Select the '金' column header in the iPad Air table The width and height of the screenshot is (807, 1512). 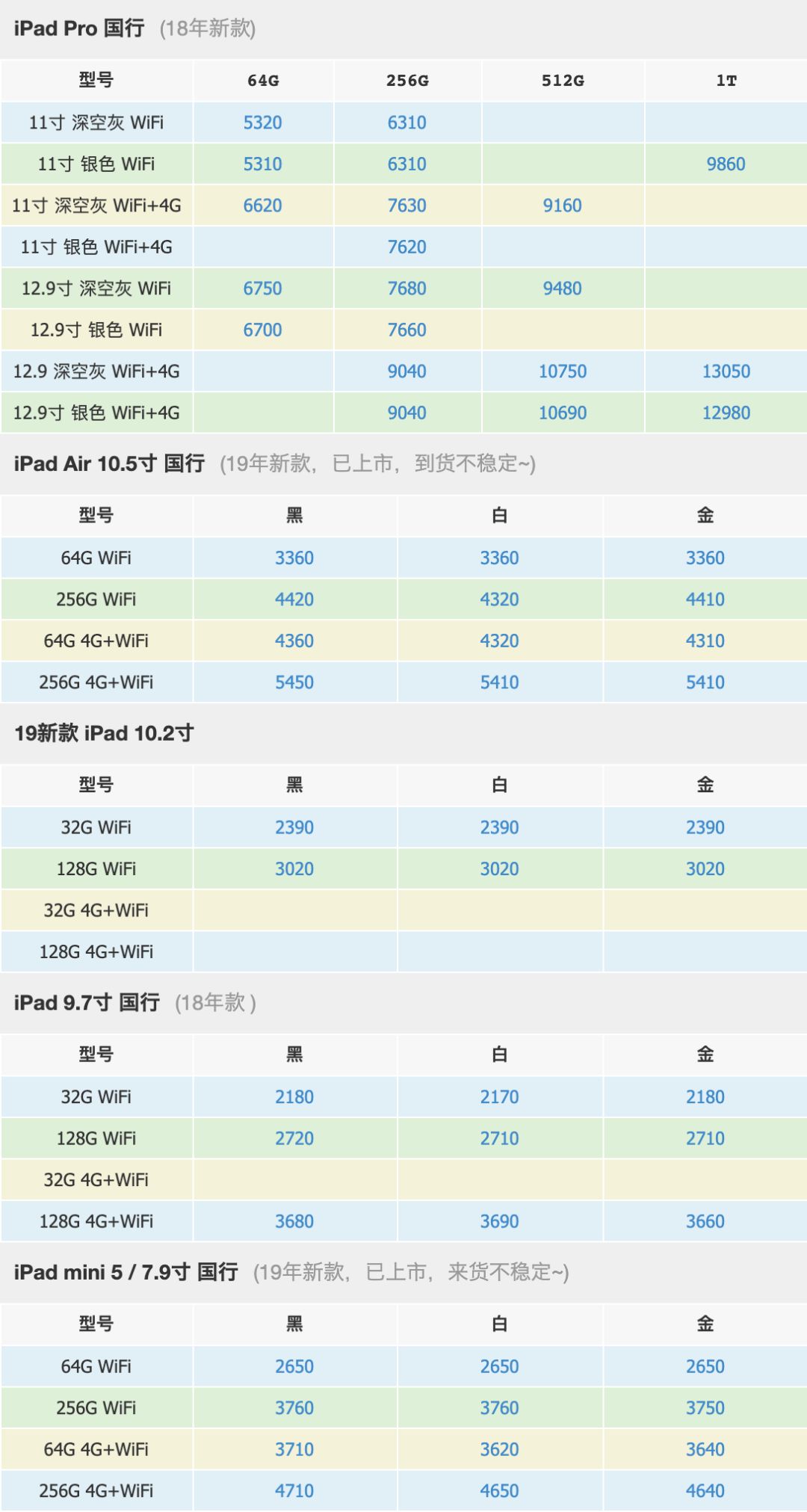705,516
